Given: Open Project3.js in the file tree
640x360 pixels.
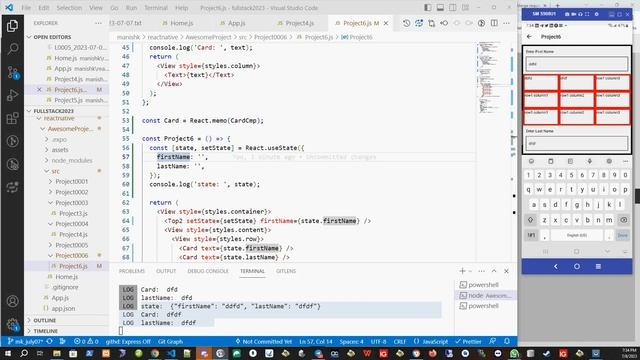Looking at the screenshot, I should [73, 213].
